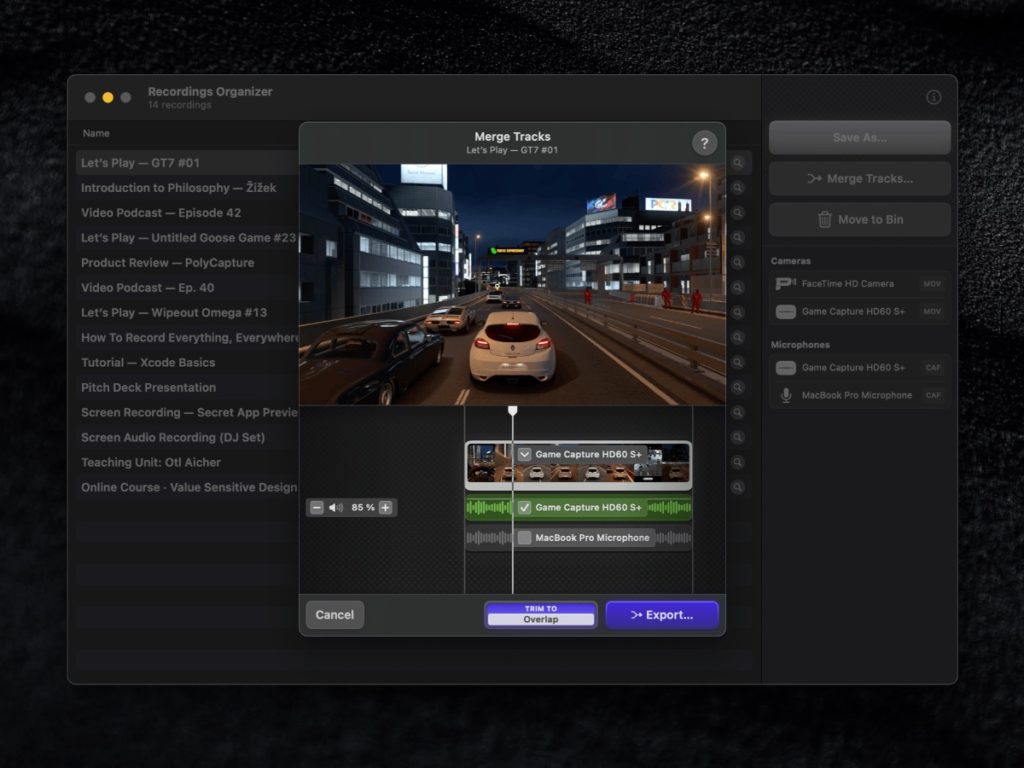Increase volume with the plus button
The width and height of the screenshot is (1024, 768).
386,508
